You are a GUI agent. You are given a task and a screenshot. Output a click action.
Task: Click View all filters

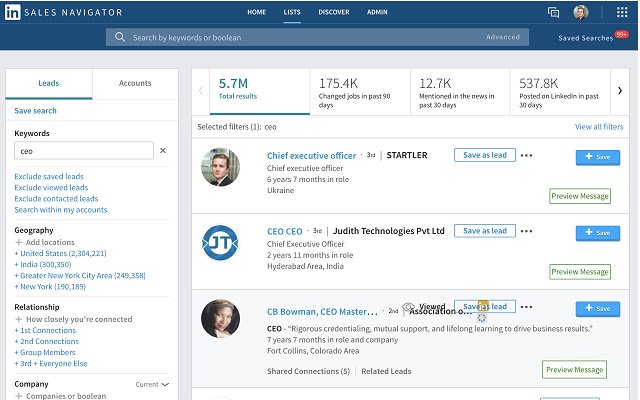(x=599, y=127)
